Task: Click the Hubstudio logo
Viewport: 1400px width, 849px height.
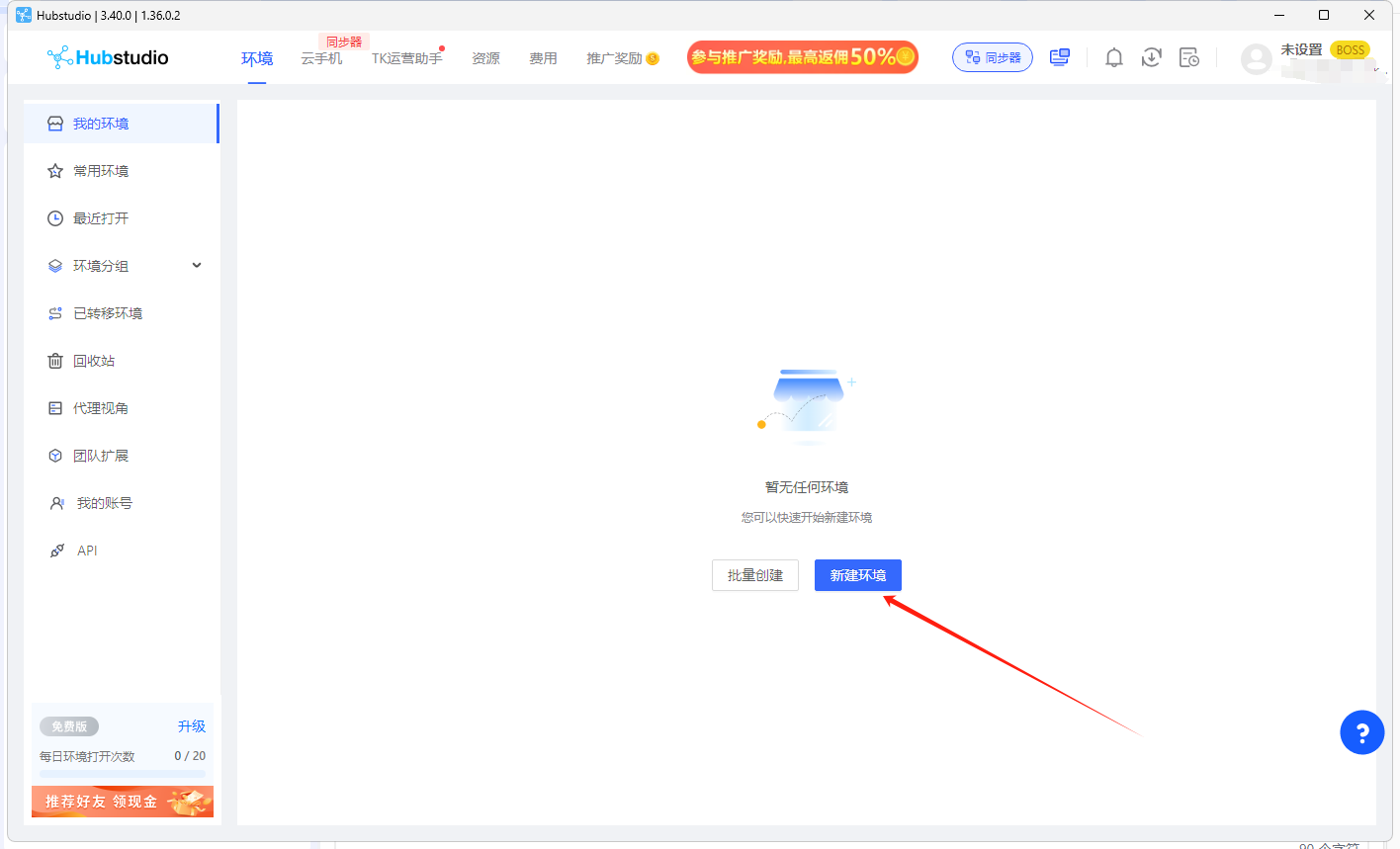Action: coord(108,57)
